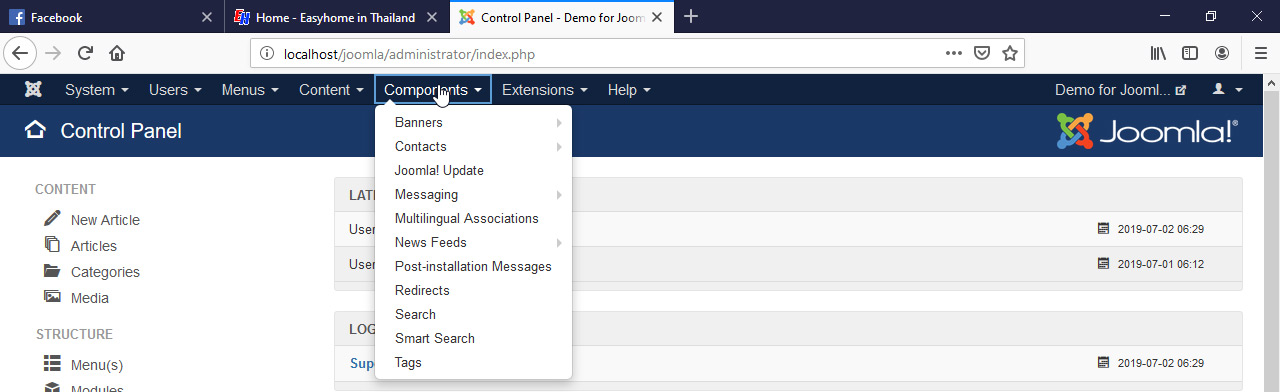The image size is (1280, 392).
Task: Expand the Menus dropdown
Action: [250, 90]
